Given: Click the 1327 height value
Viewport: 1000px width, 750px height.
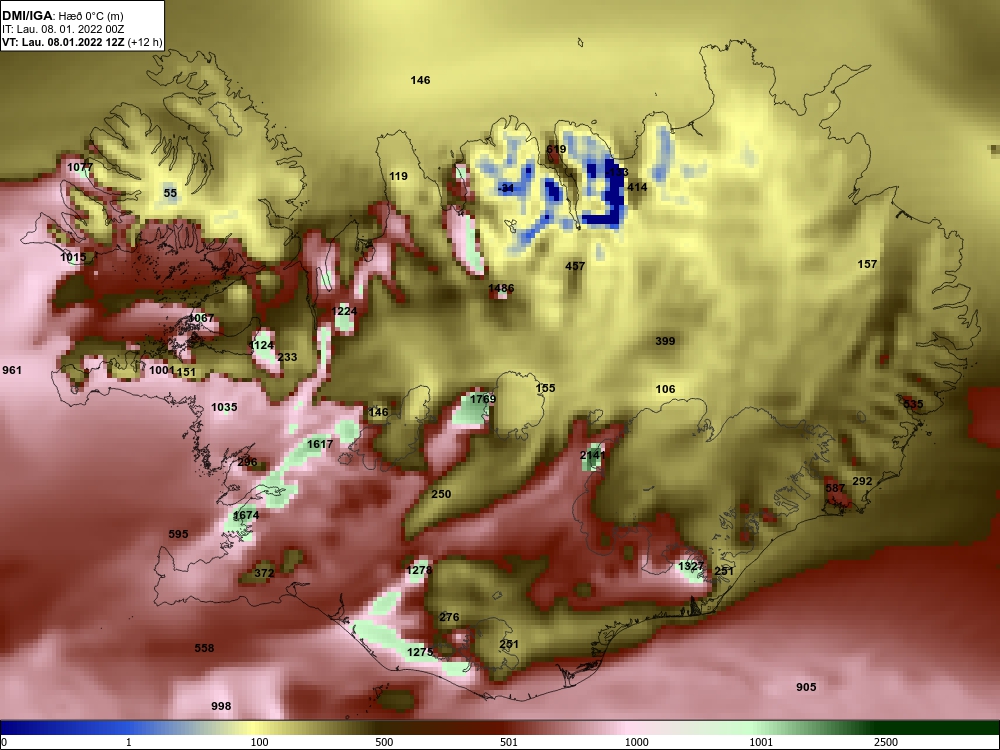Looking at the screenshot, I should [x=691, y=566].
